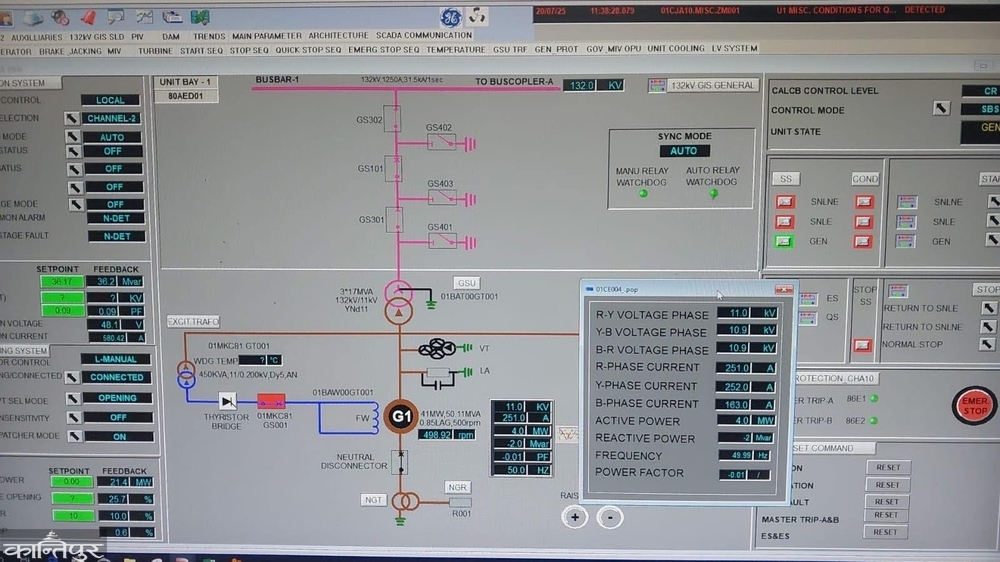Select the GS402 earthing switch symbol
This screenshot has width=1000, height=562.
pyautogui.click(x=441, y=143)
